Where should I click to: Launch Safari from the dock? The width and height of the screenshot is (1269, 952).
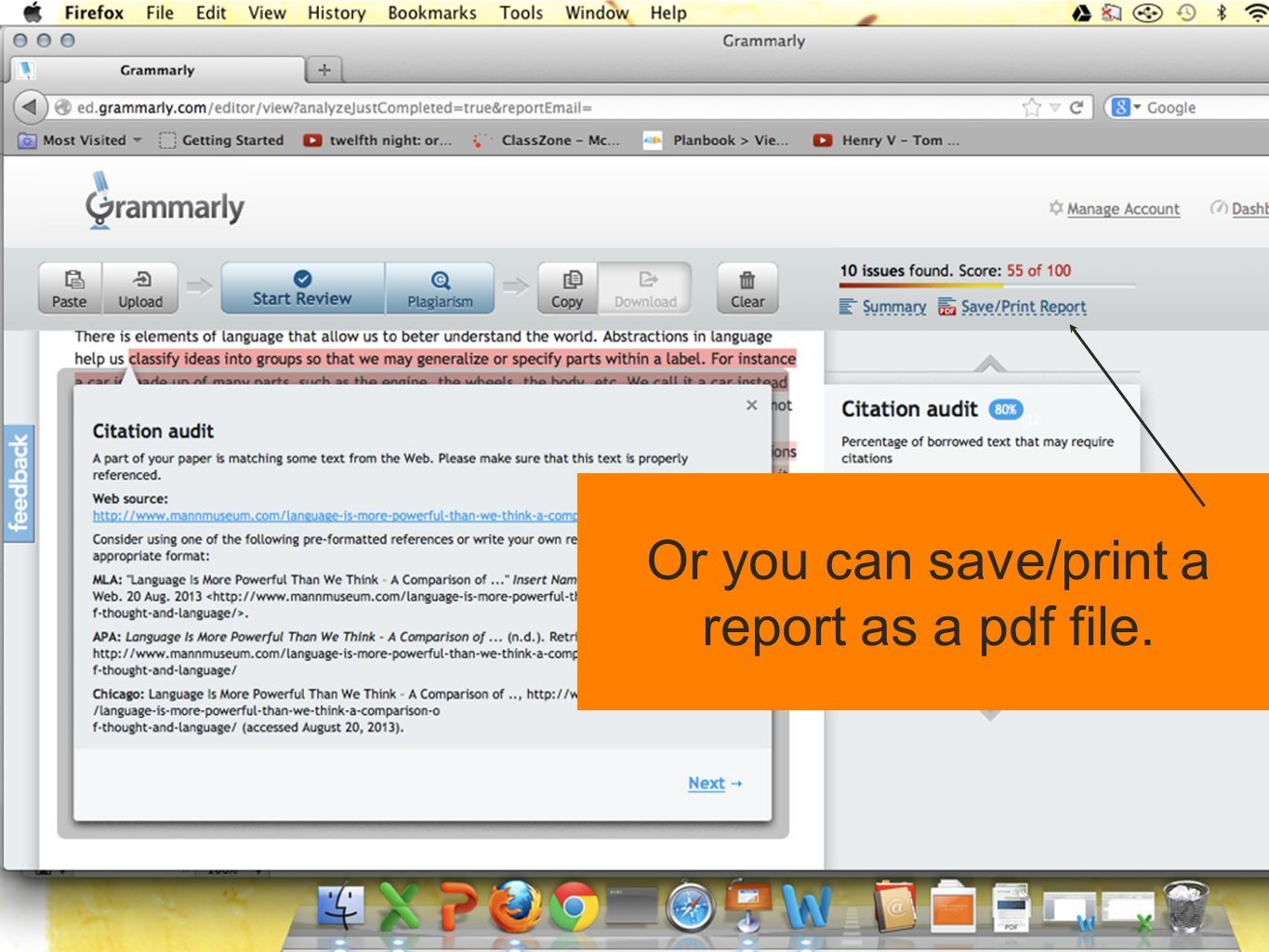pyautogui.click(x=690, y=907)
